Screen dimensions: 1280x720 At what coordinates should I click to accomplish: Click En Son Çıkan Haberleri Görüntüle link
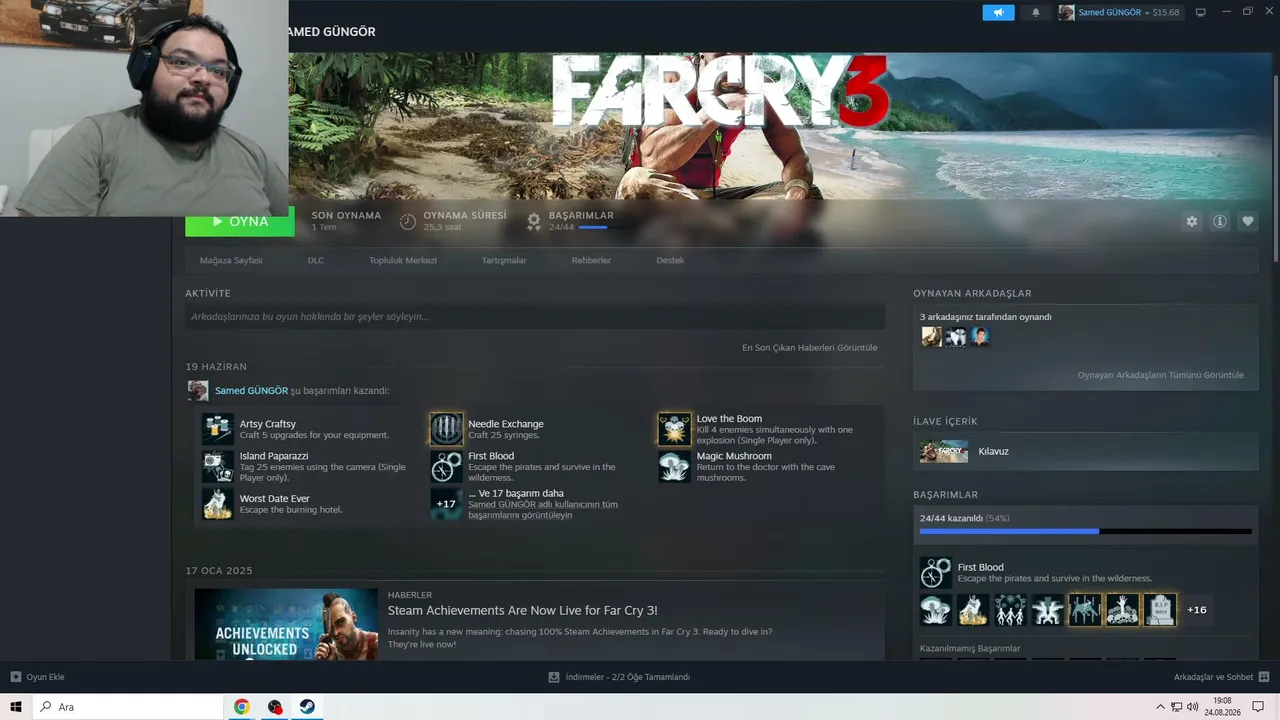click(x=809, y=348)
